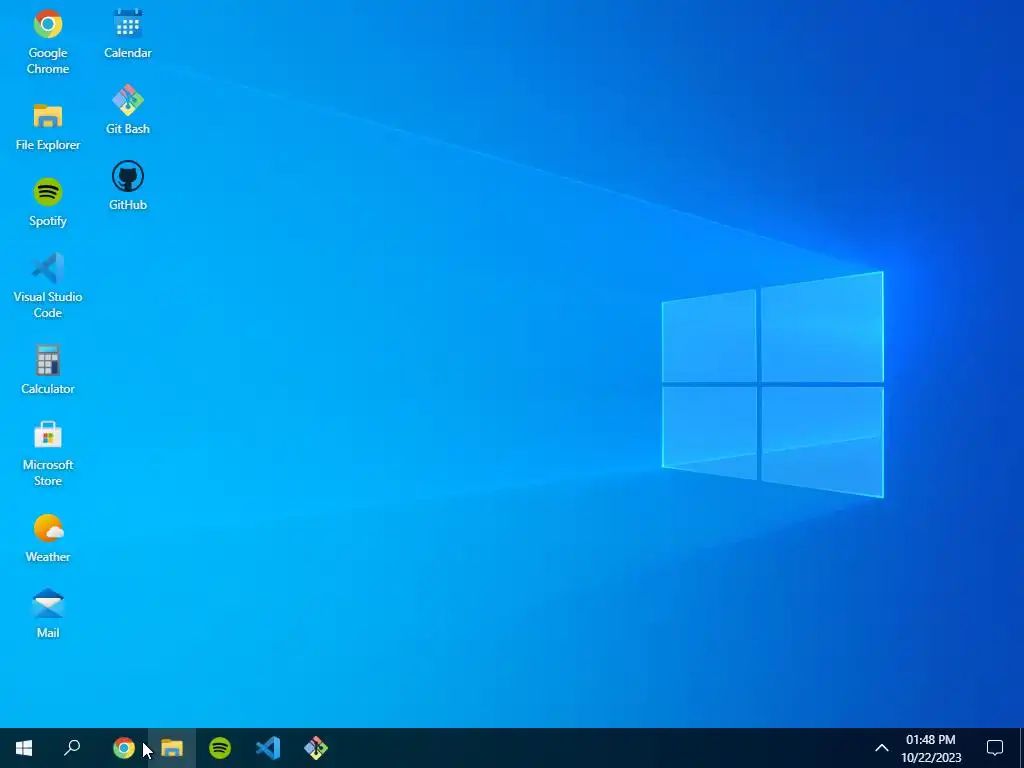Image resolution: width=1024 pixels, height=768 pixels.
Task: Open Spotify from the taskbar
Action: pyautogui.click(x=220, y=748)
